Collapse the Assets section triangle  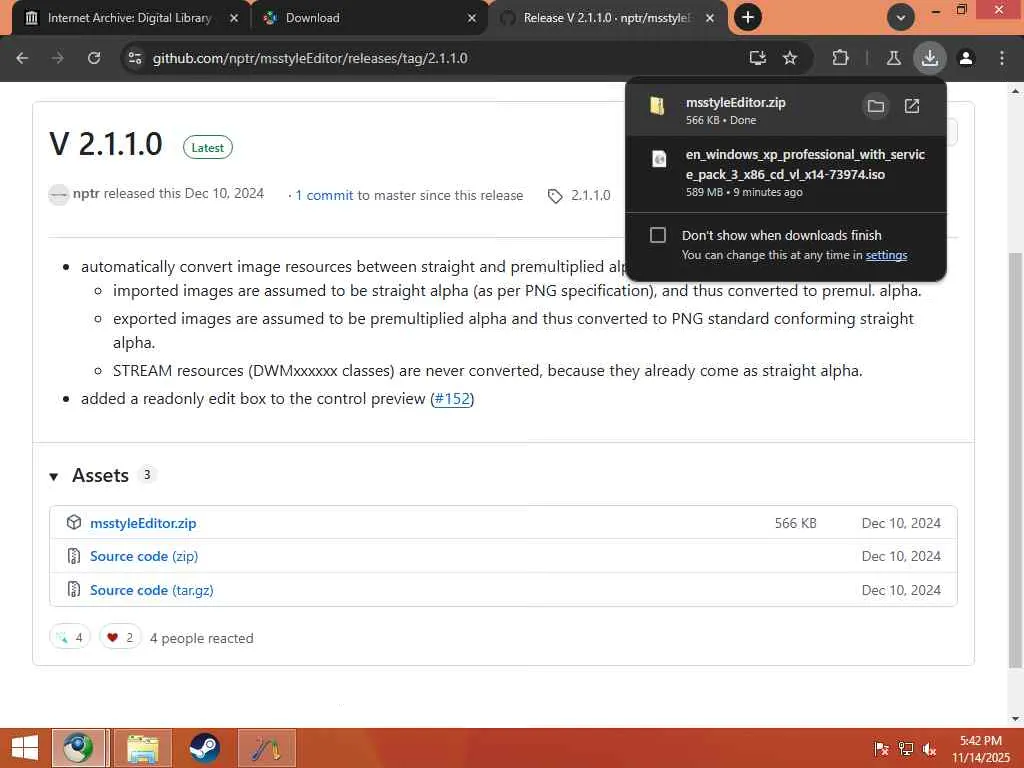click(x=54, y=477)
